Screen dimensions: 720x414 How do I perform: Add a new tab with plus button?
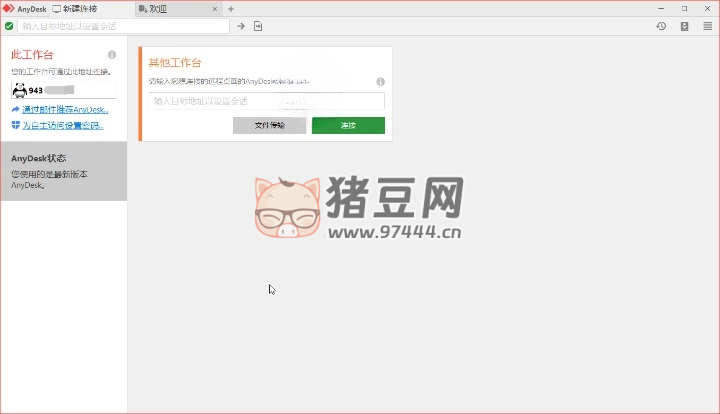pos(231,8)
